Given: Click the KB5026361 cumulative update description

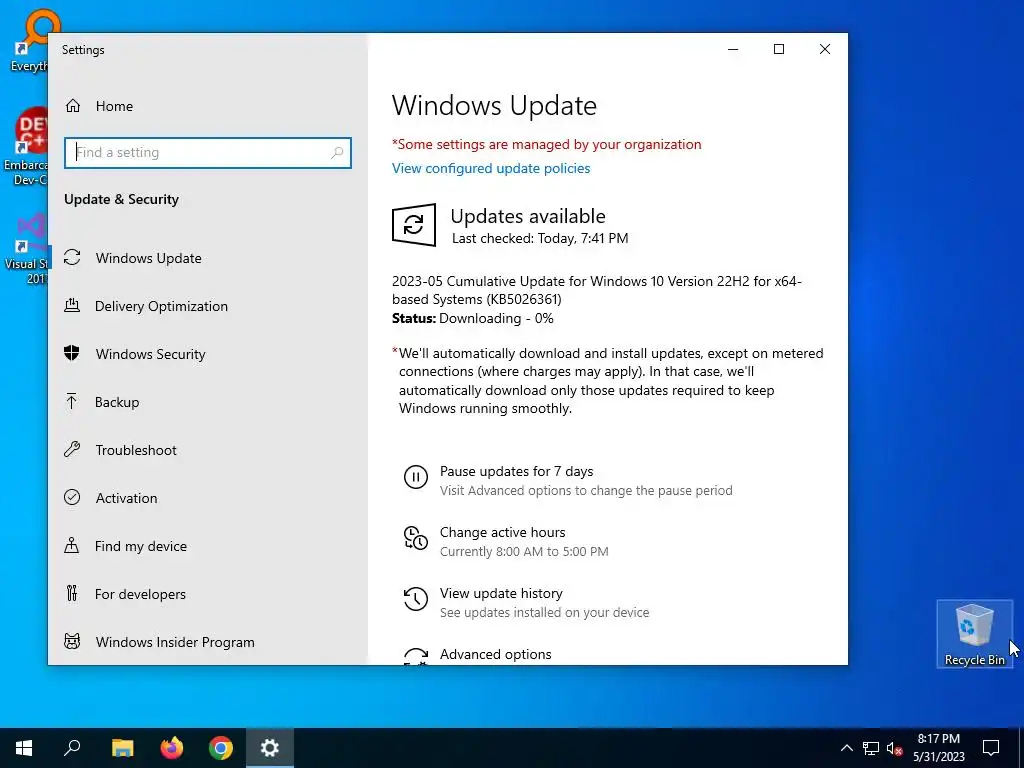Looking at the screenshot, I should pyautogui.click(x=597, y=290).
